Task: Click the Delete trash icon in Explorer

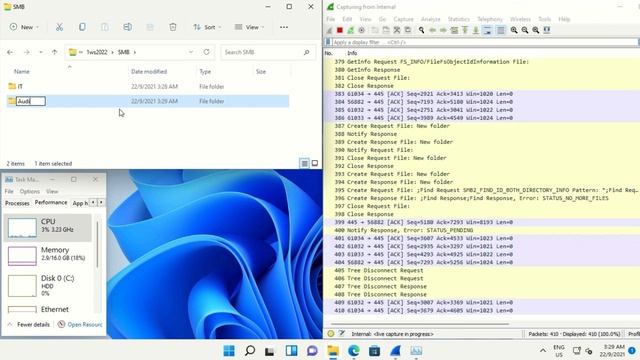Action: click(173, 27)
